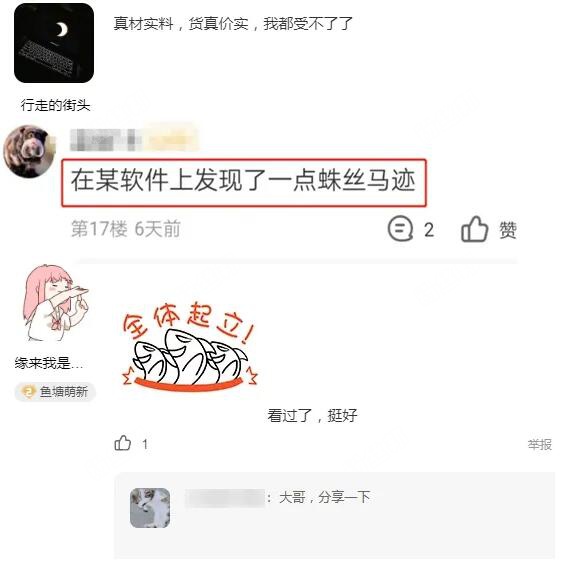Click the gold coin icon in 鱼塘萌新 badge
Screen dimensions: 564x566
[x=28, y=392]
